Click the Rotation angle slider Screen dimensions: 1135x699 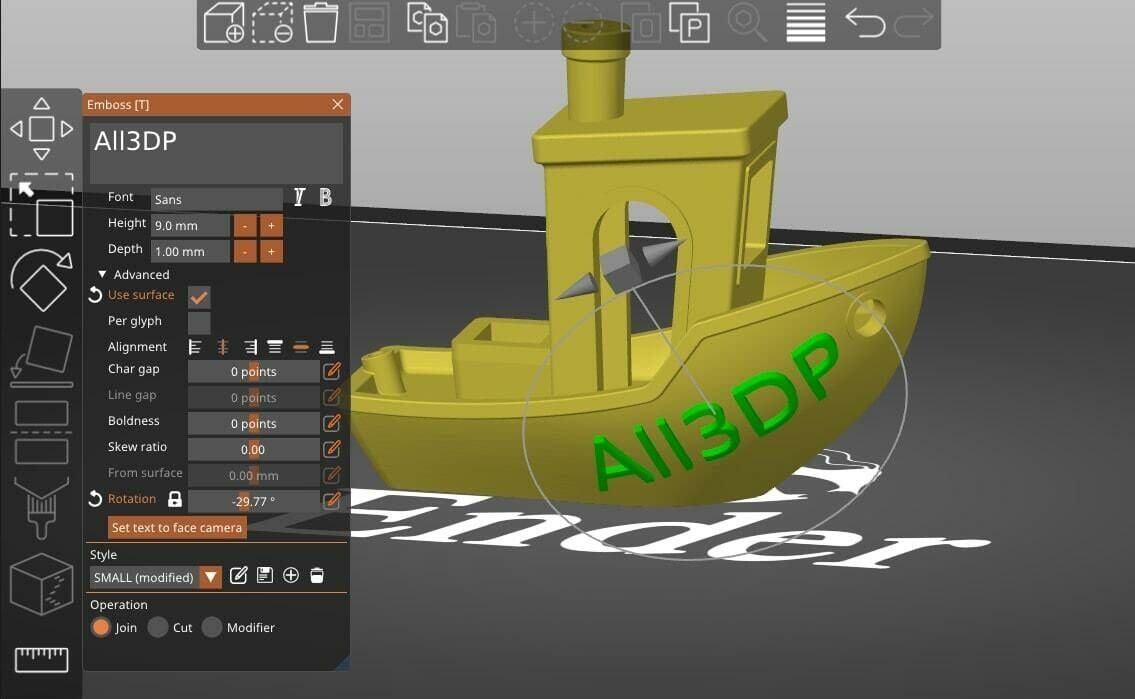(x=253, y=501)
